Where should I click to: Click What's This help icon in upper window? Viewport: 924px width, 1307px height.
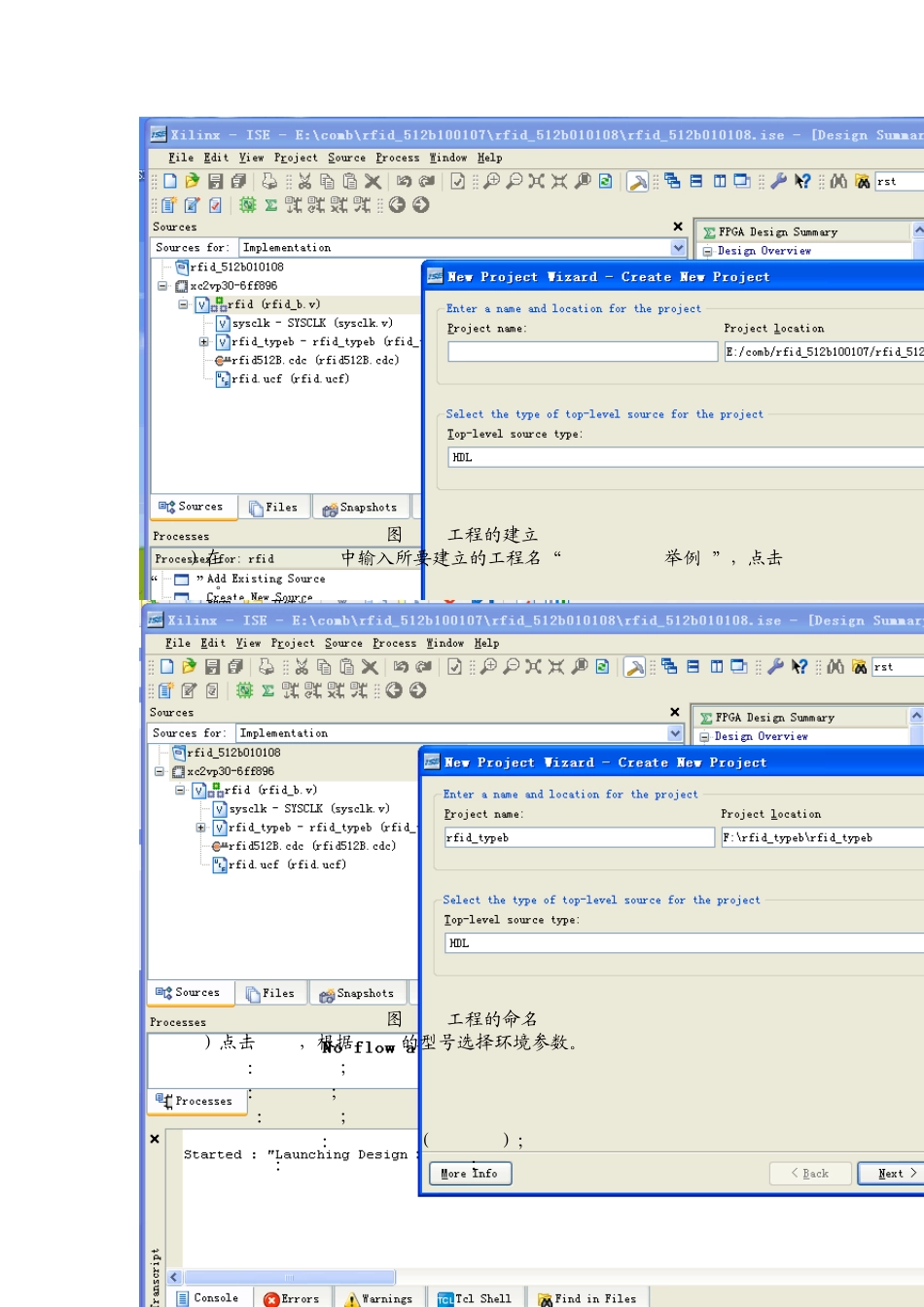(802, 181)
